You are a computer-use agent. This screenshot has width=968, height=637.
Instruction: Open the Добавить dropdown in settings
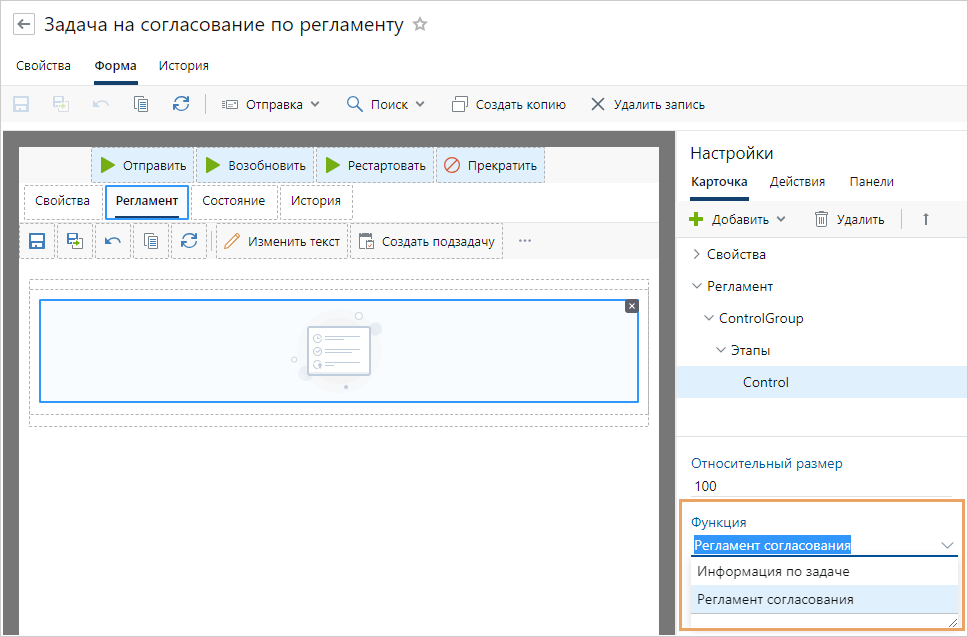(x=738, y=219)
